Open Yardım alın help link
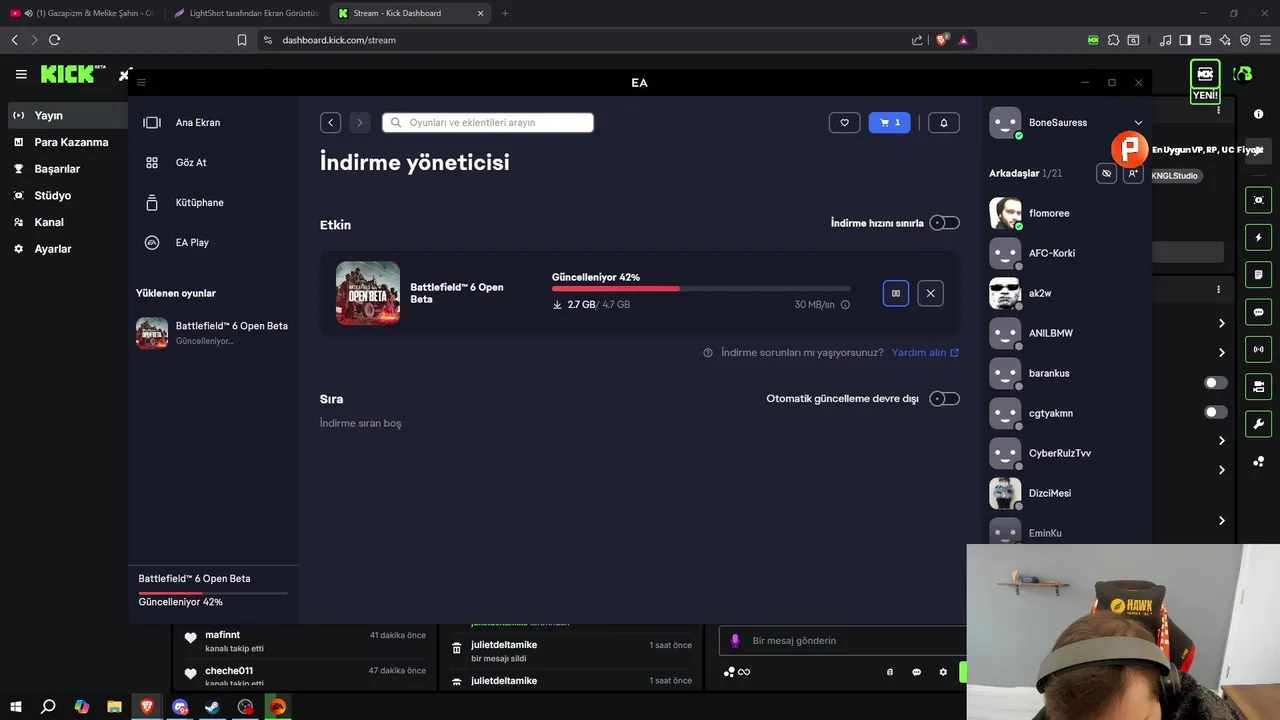 (925, 352)
